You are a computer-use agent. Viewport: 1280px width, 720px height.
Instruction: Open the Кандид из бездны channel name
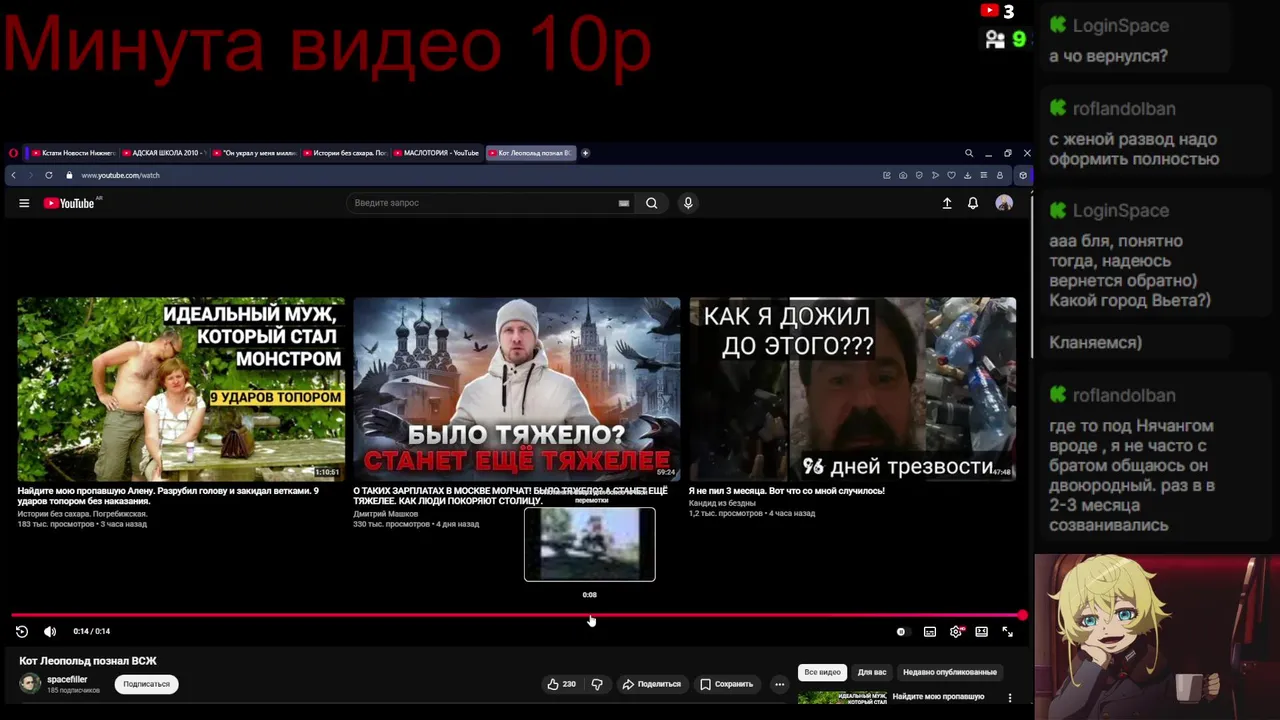[722, 503]
